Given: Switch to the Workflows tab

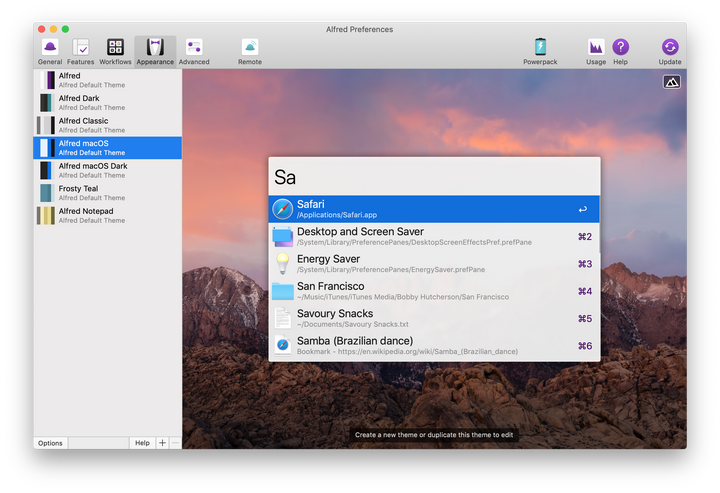Looking at the screenshot, I should tap(115, 50).
